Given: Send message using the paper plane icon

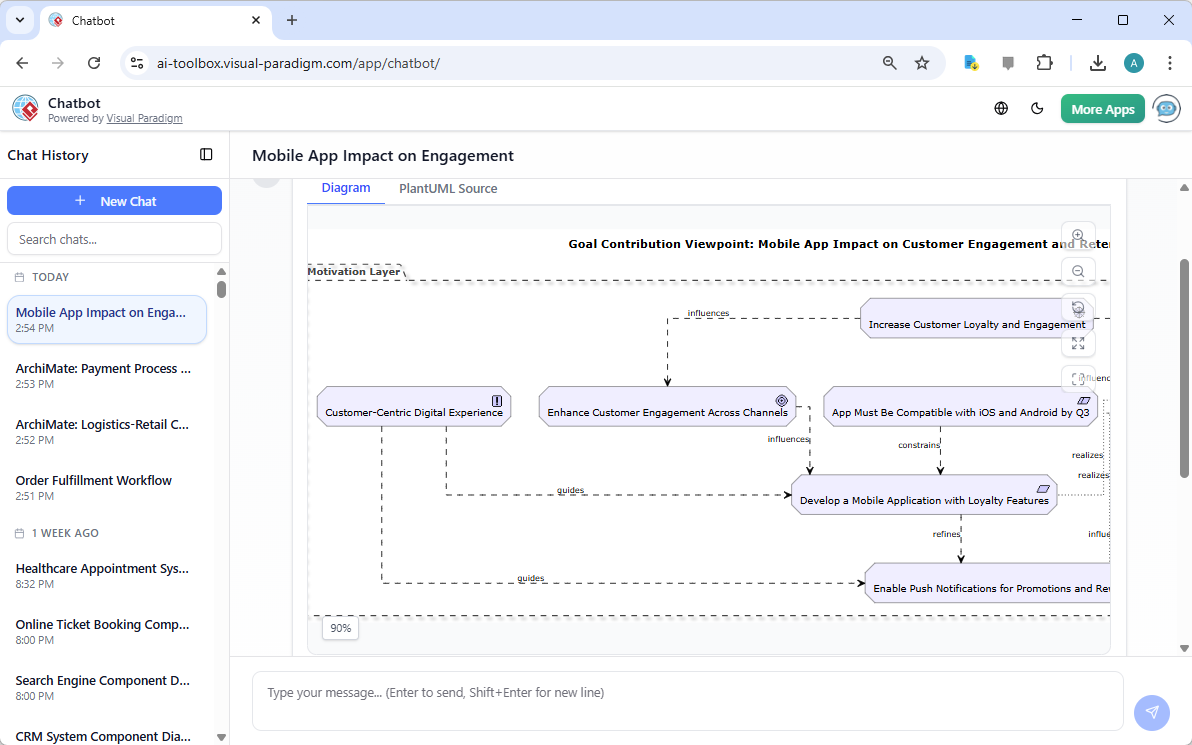Looking at the screenshot, I should click(1151, 712).
